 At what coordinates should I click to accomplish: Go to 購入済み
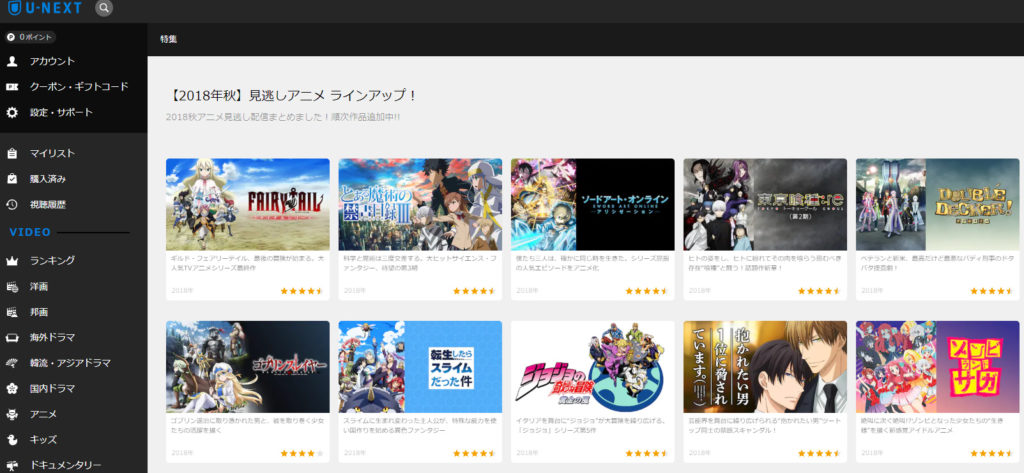click(x=48, y=179)
